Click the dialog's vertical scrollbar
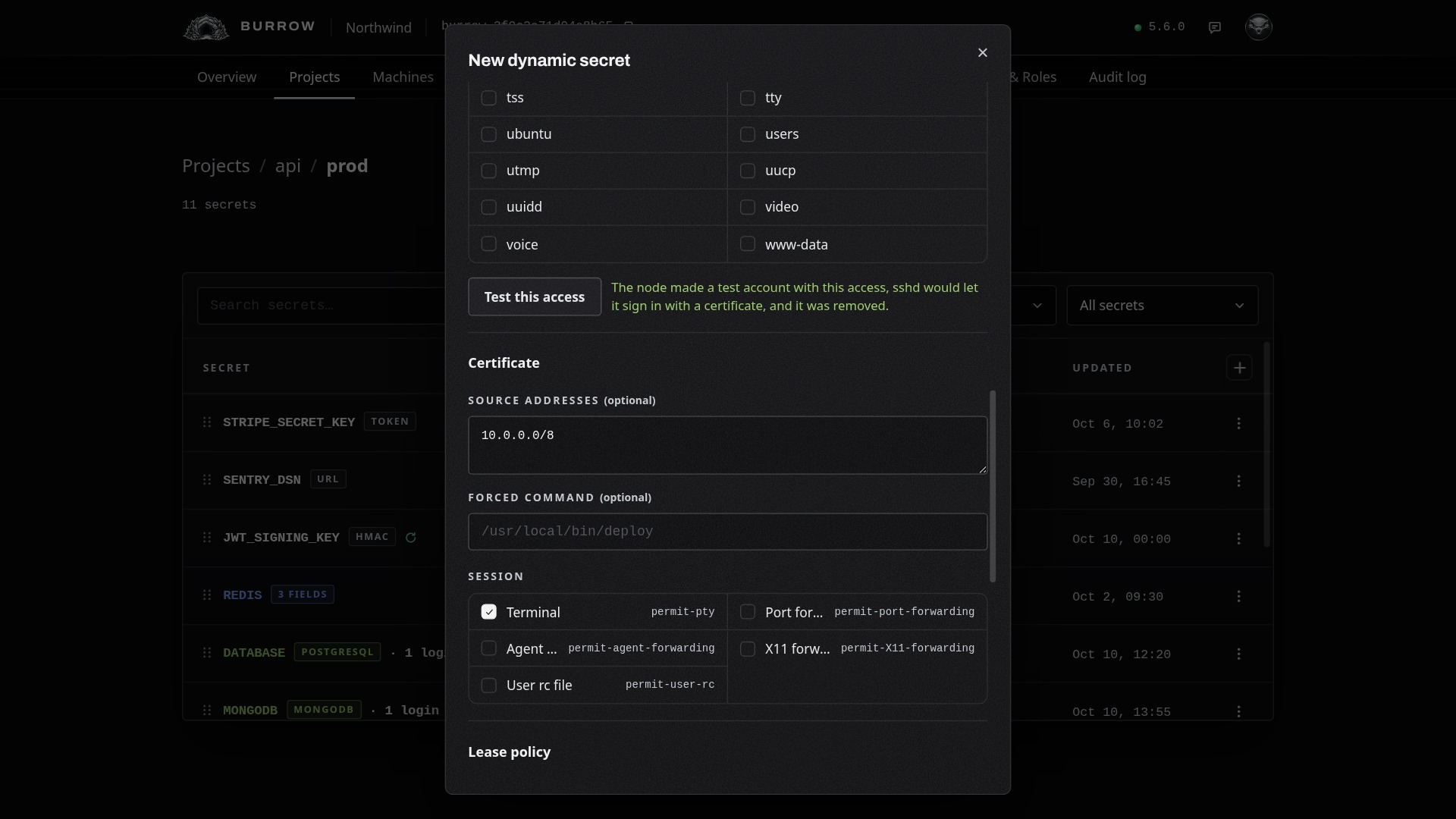 pyautogui.click(x=993, y=486)
